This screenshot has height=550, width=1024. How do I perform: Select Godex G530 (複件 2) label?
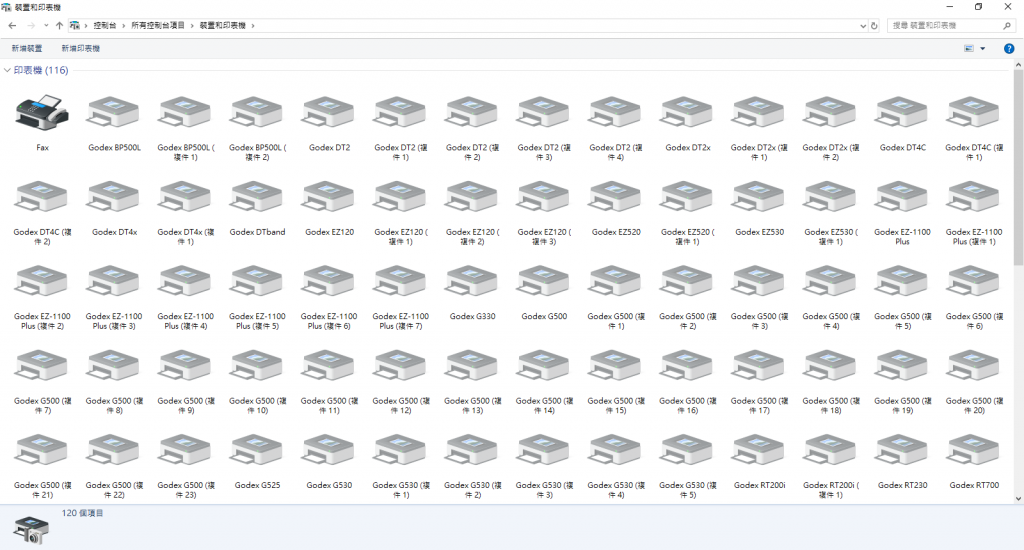(472, 490)
